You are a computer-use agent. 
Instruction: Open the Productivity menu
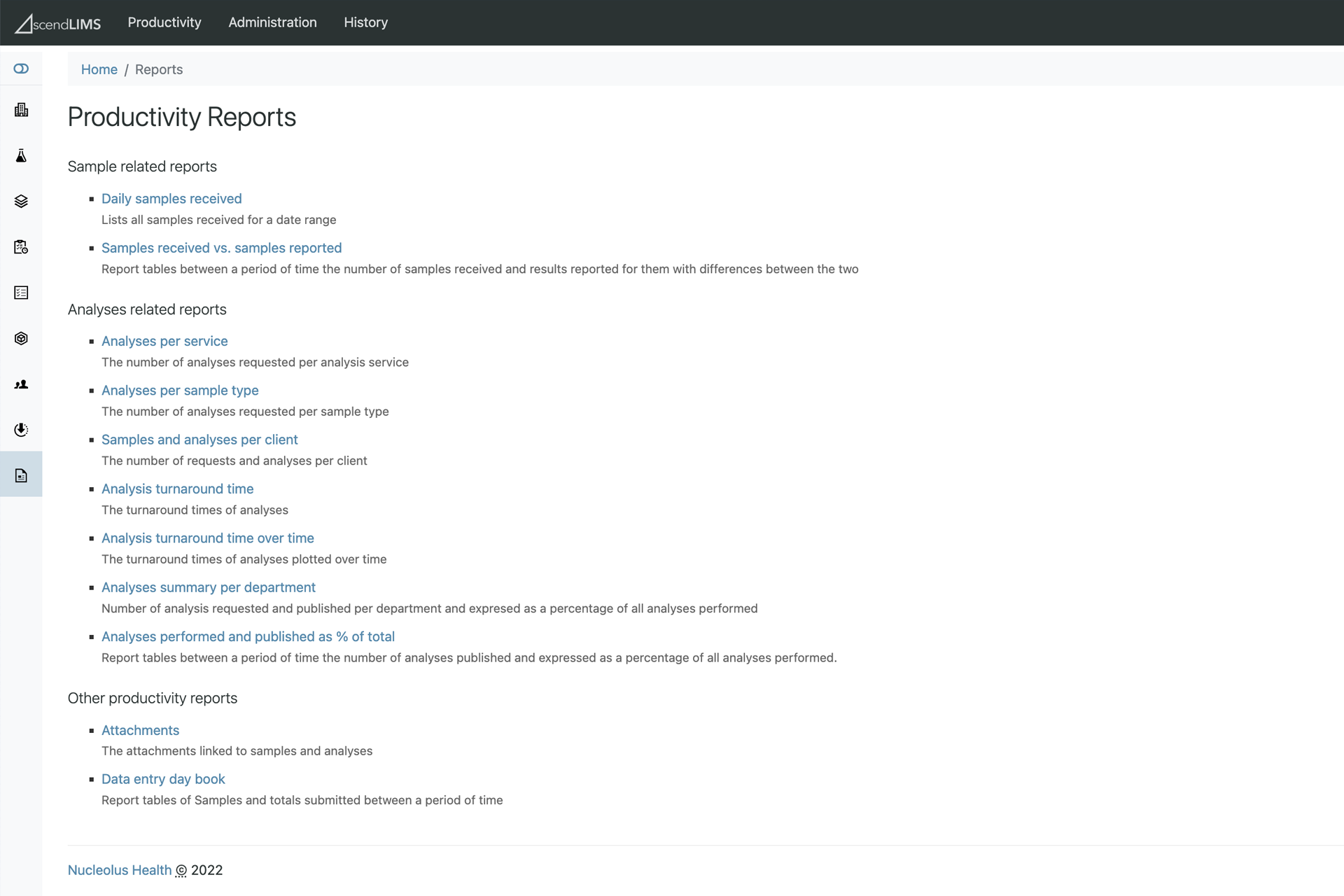tap(164, 22)
